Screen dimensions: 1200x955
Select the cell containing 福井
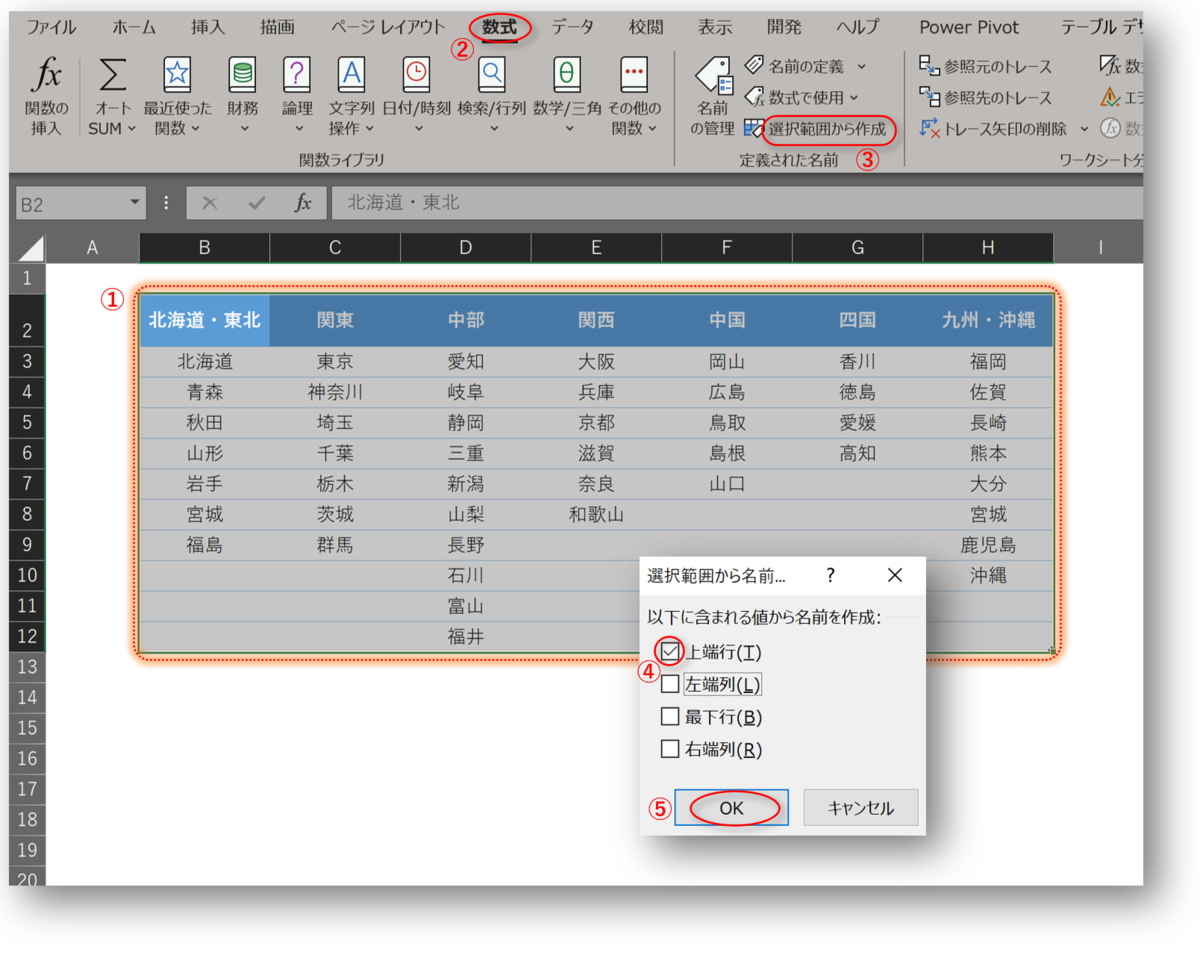pyautogui.click(x=465, y=637)
